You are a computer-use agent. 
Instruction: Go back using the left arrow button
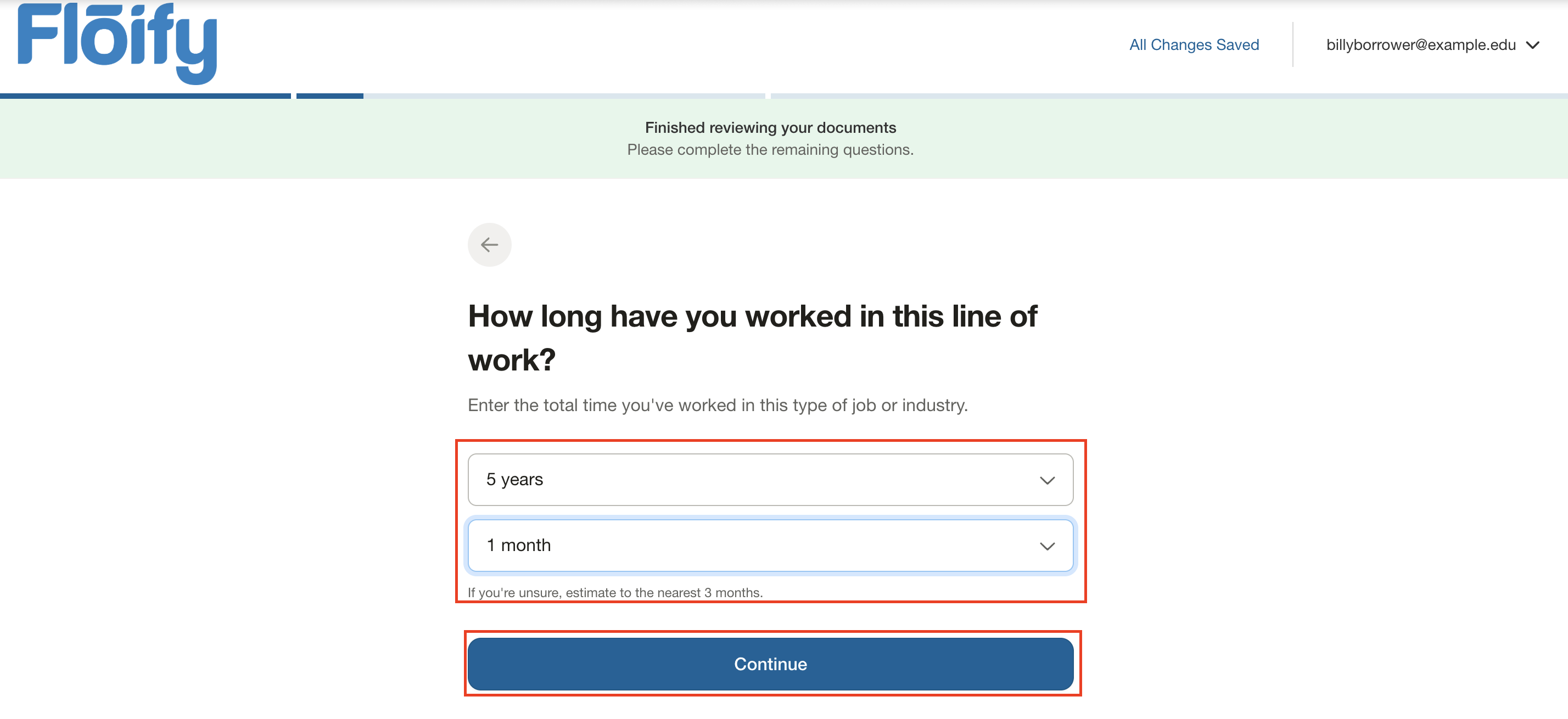tap(489, 245)
